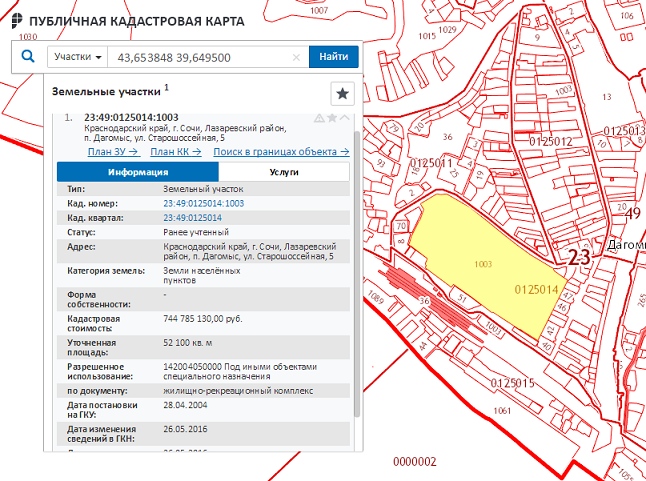
Task: Collapse the result with the chevron-up icon
Action: 345,118
